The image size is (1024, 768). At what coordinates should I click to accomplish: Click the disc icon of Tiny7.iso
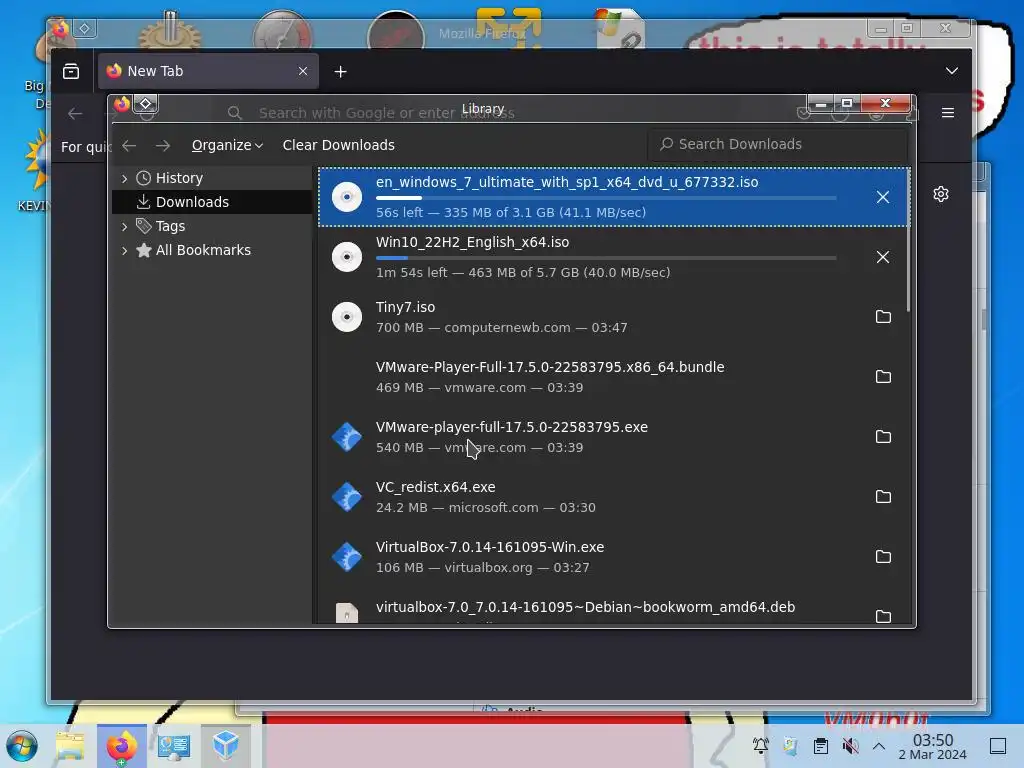[x=347, y=317]
